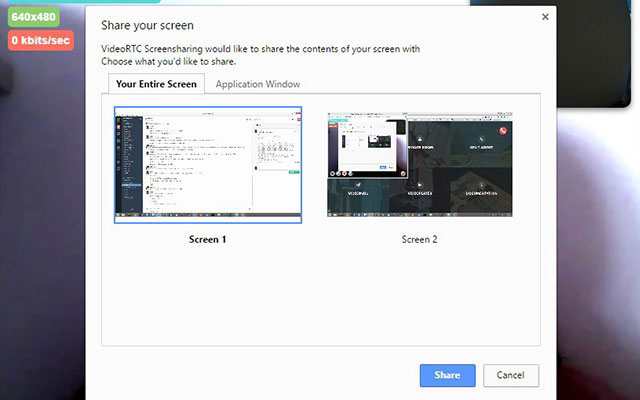Click the 640x480 resolution badge
This screenshot has width=640, height=400.
coord(33,17)
